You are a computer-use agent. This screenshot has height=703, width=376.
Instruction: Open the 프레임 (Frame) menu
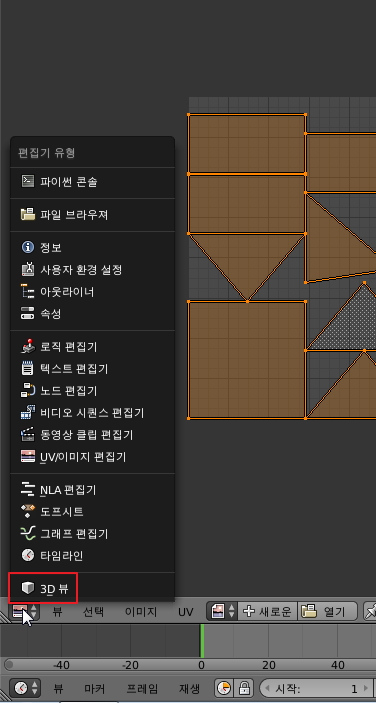tap(142, 688)
